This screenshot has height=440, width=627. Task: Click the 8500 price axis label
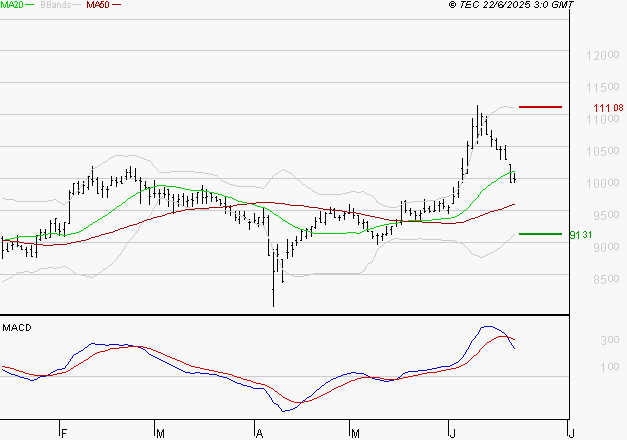(x=606, y=279)
